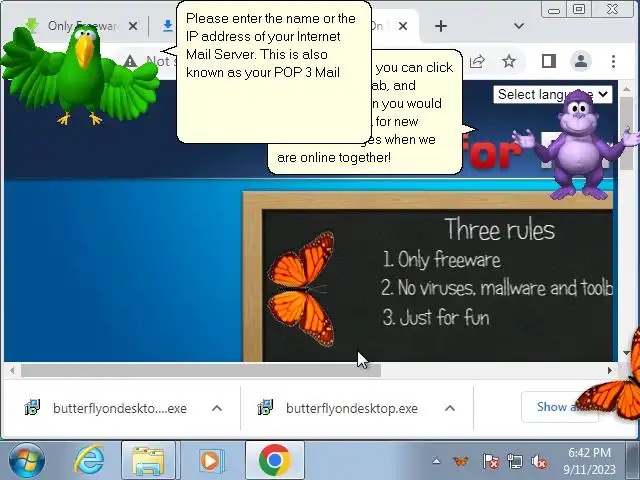The width and height of the screenshot is (640, 480).
Task: Click the Not secure warning icon
Action: [x=130, y=61]
